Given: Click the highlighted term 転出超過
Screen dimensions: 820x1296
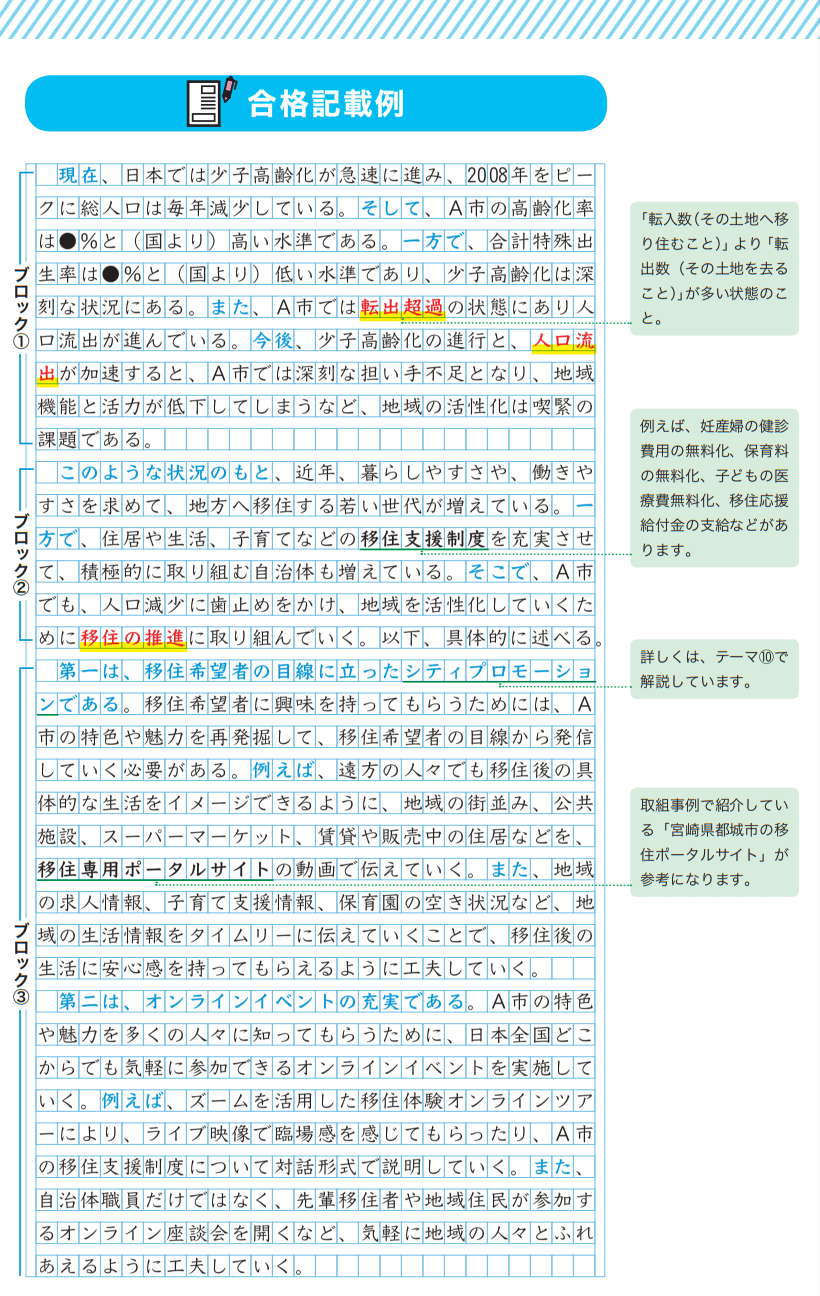Looking at the screenshot, I should point(401,309).
